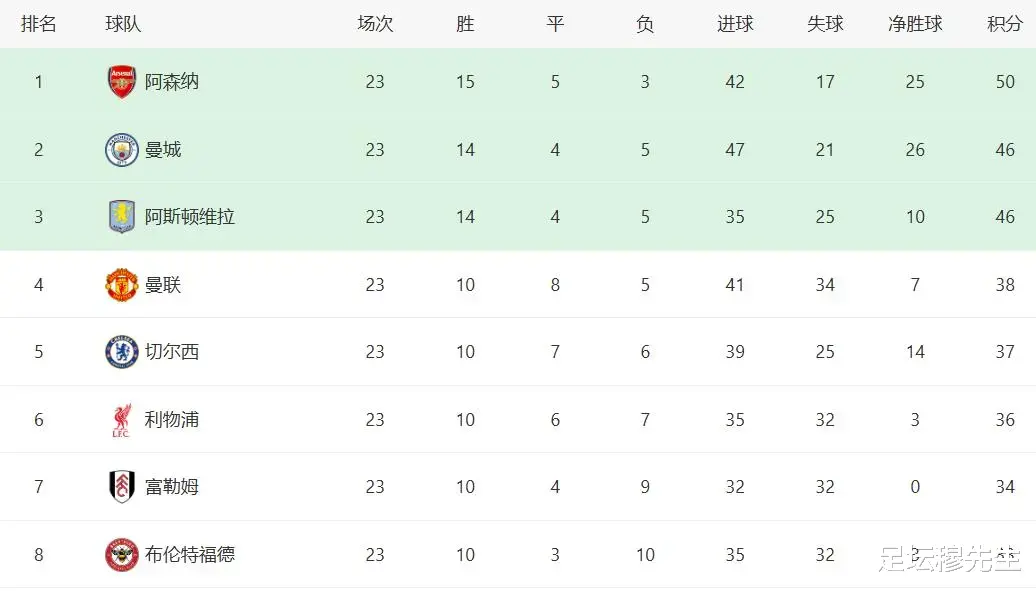Click the Manchester City club crest
The height and width of the screenshot is (591, 1036).
122,150
